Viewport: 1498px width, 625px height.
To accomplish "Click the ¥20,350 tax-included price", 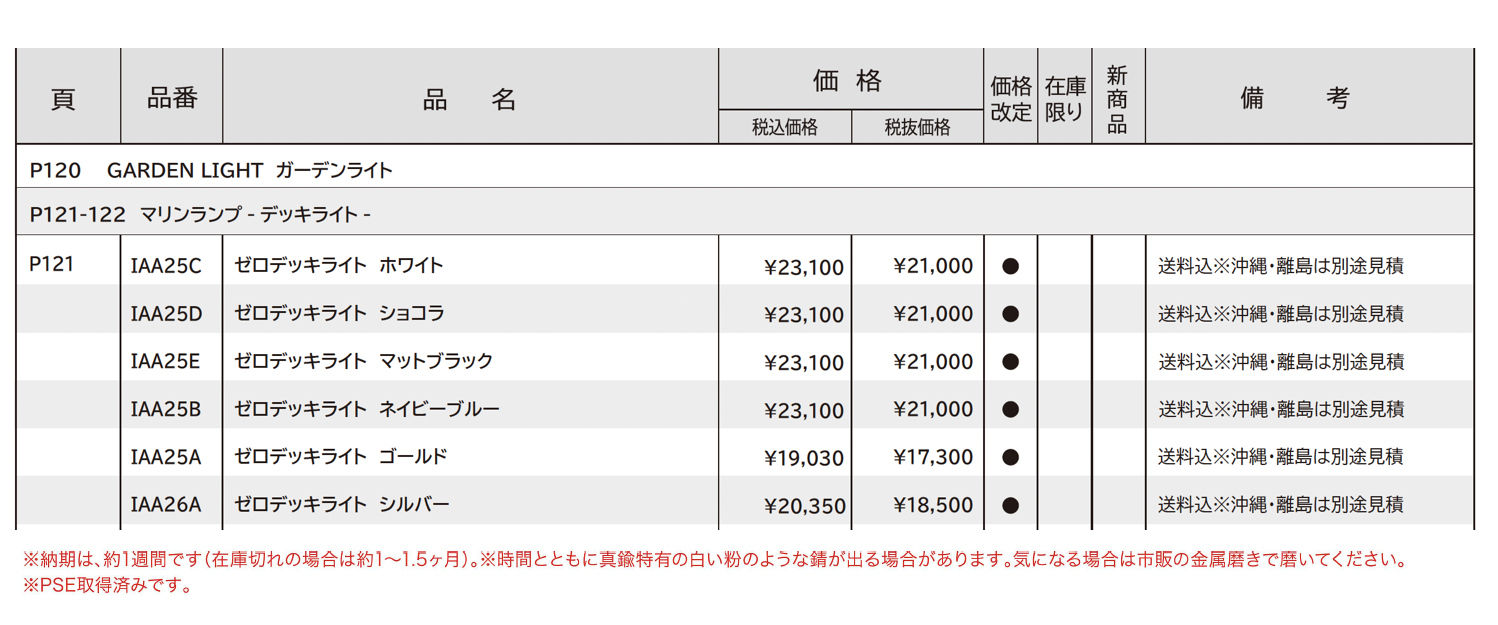I will pos(804,506).
